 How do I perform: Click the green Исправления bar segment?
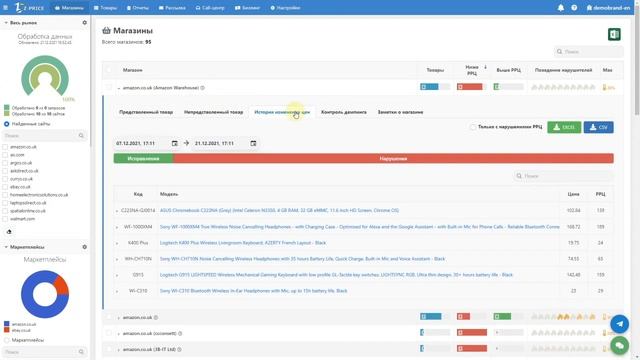click(143, 158)
